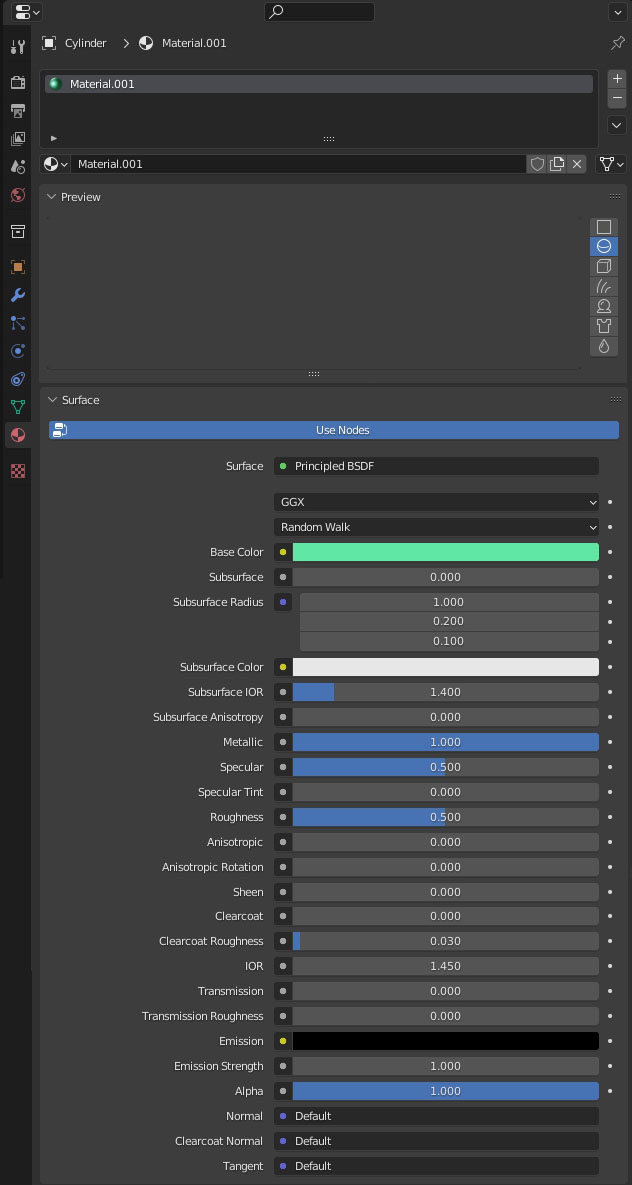Viewport: 632px width, 1185px height.
Task: Open the editor type dropdown
Action: tap(27, 12)
